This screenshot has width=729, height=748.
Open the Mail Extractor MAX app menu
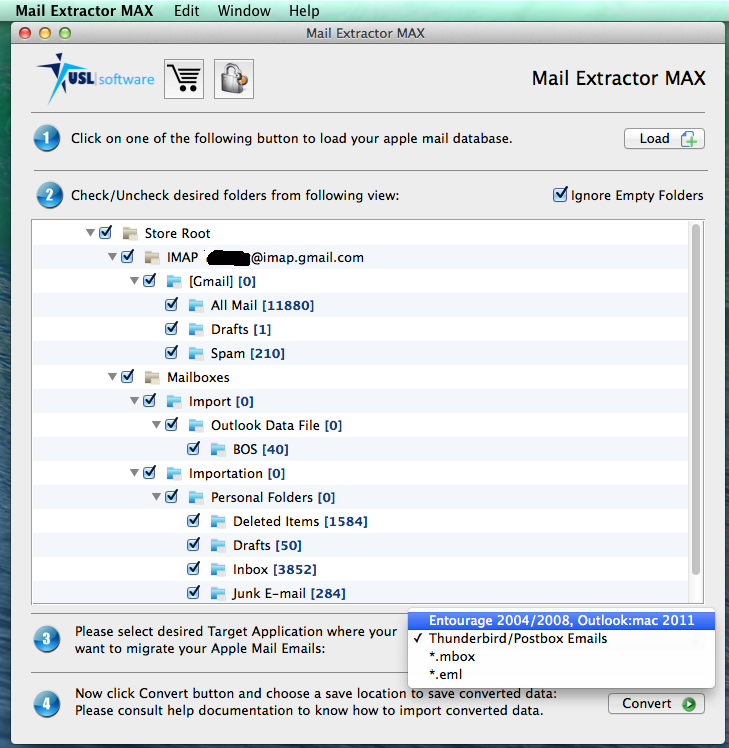pos(84,10)
